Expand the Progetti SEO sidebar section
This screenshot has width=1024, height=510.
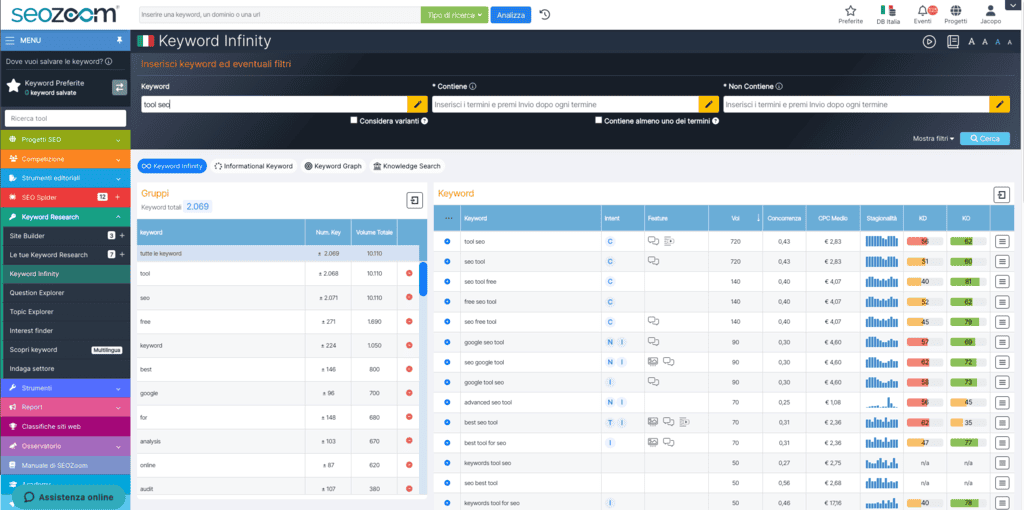[x=65, y=140]
